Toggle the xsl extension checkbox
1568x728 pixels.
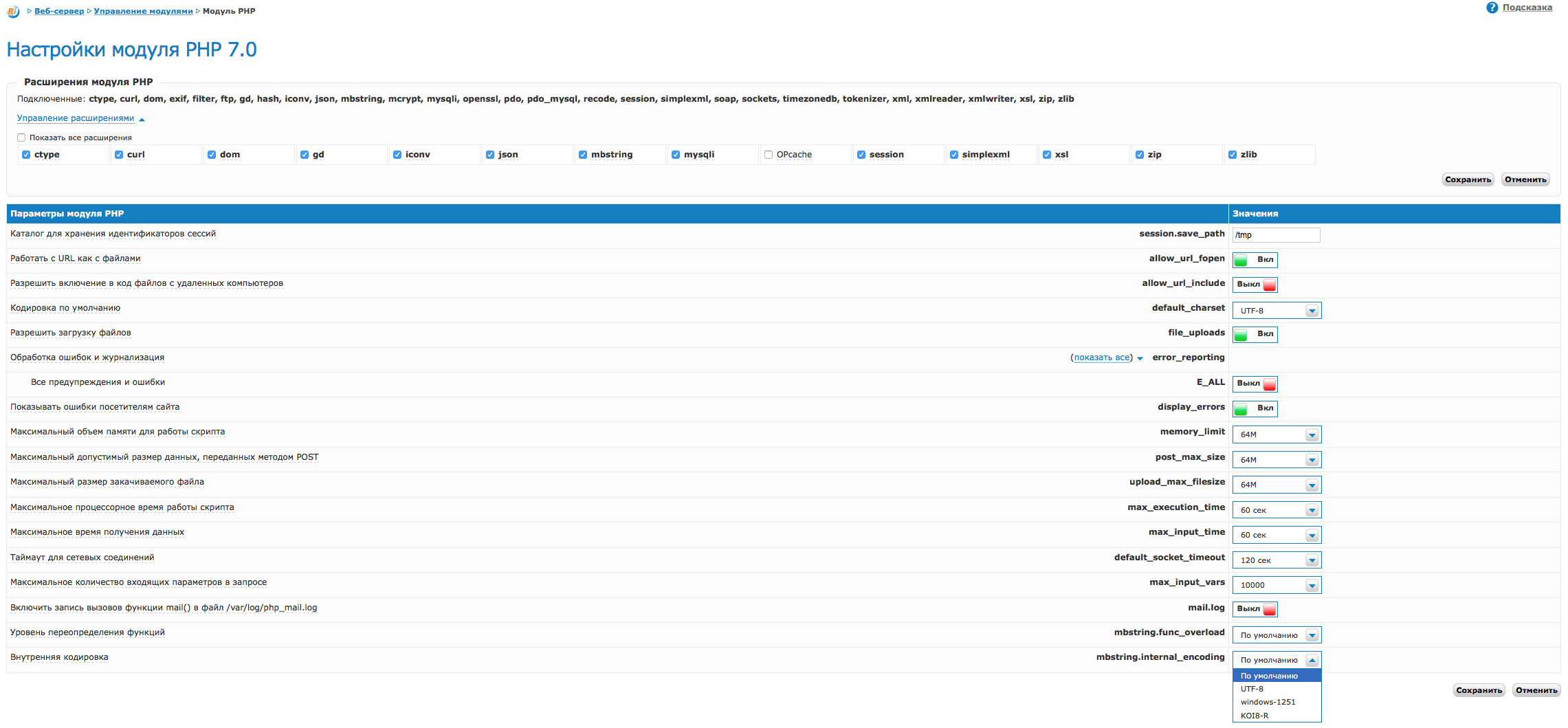click(1047, 155)
